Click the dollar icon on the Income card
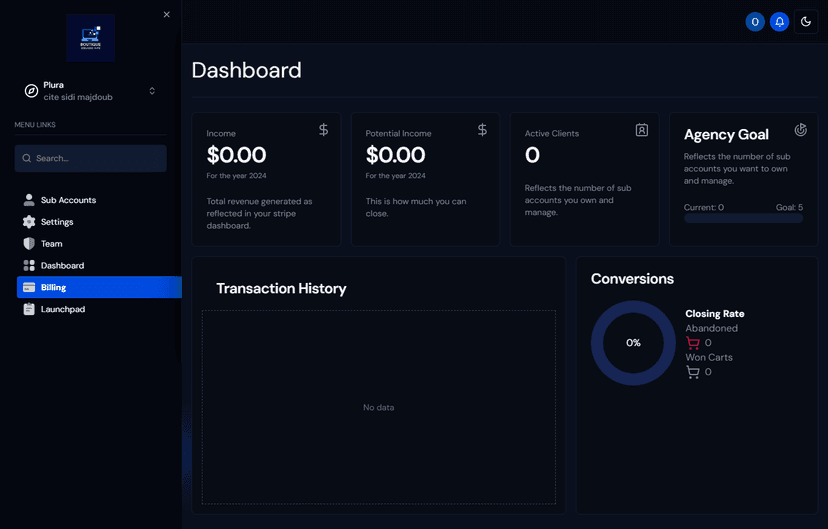The image size is (828, 529). 324,130
